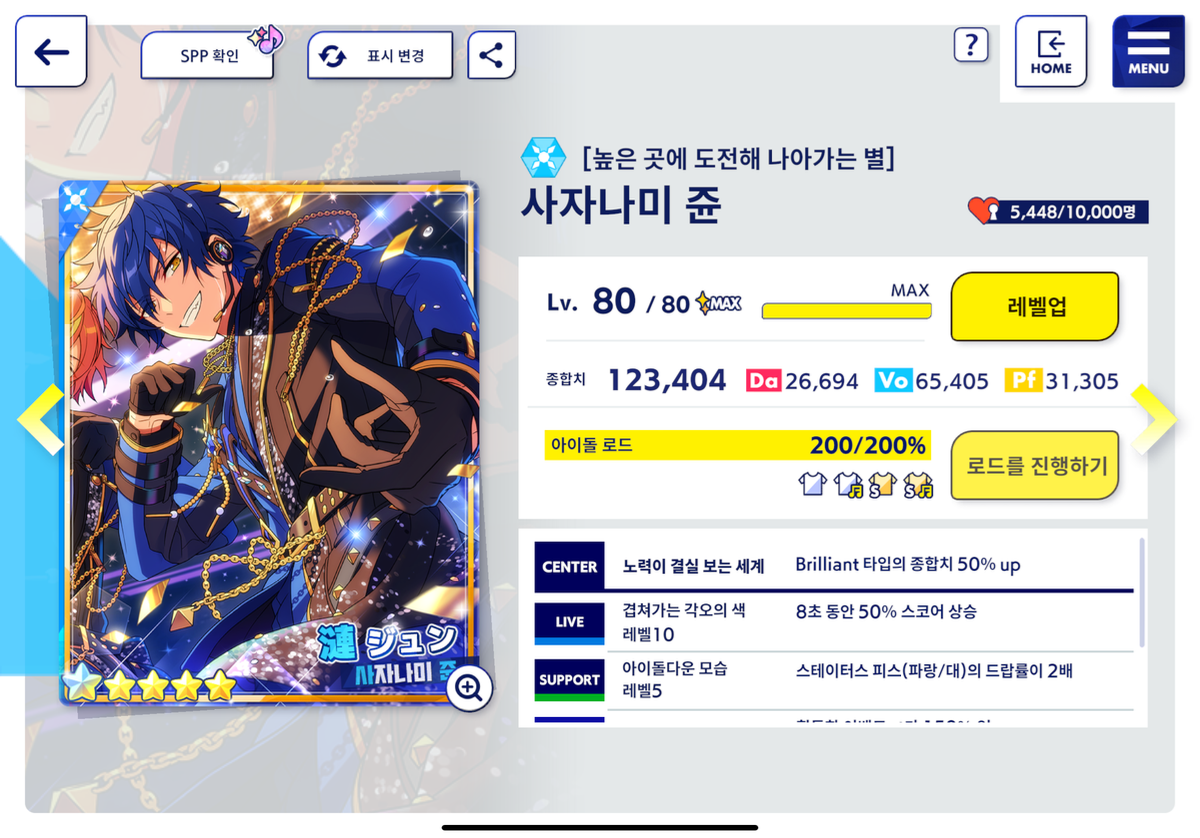This screenshot has height=838, width=1200.
Task: Show previous card with left yellow arrow
Action: coord(41,420)
